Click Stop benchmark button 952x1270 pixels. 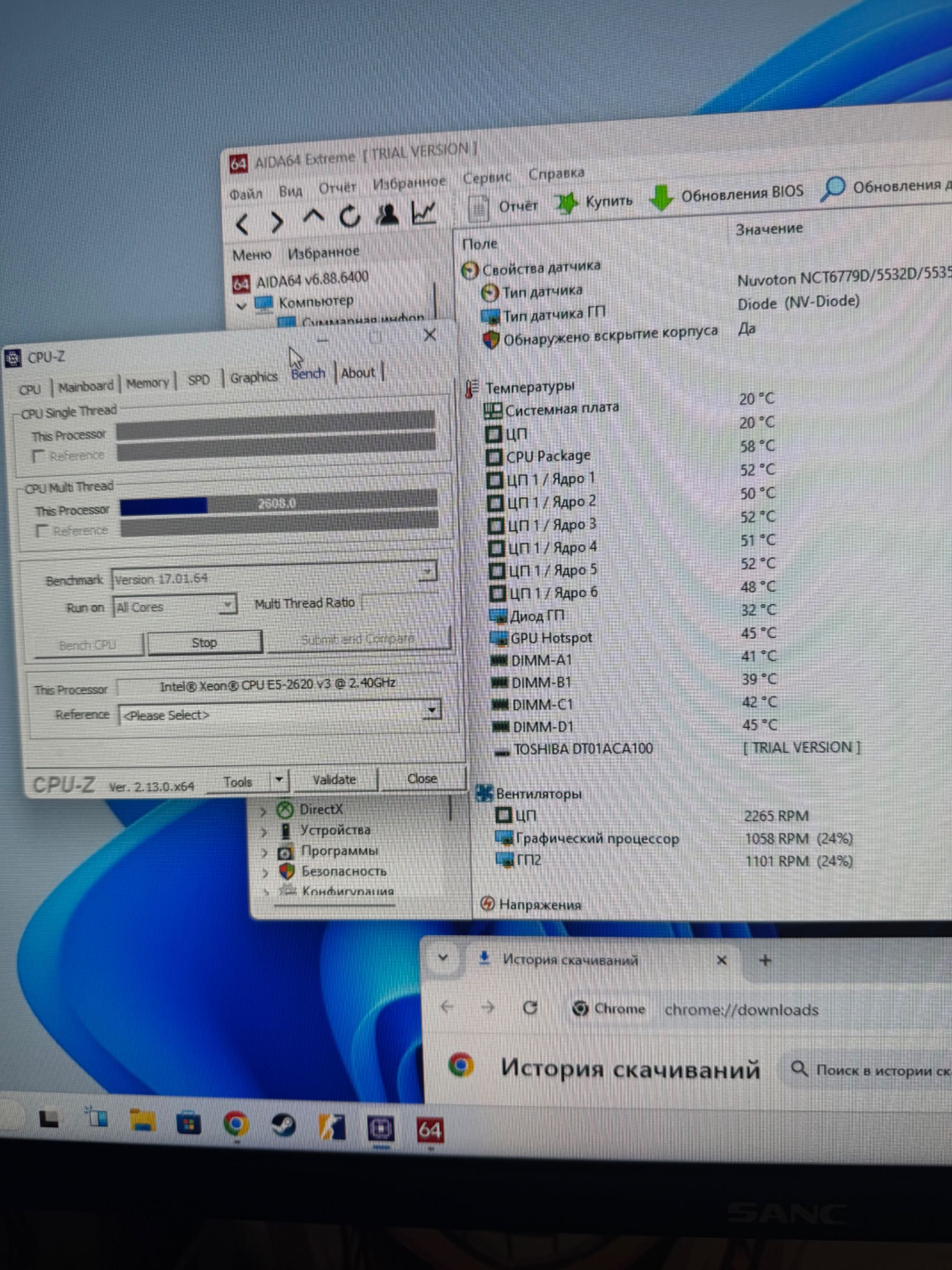pos(204,642)
